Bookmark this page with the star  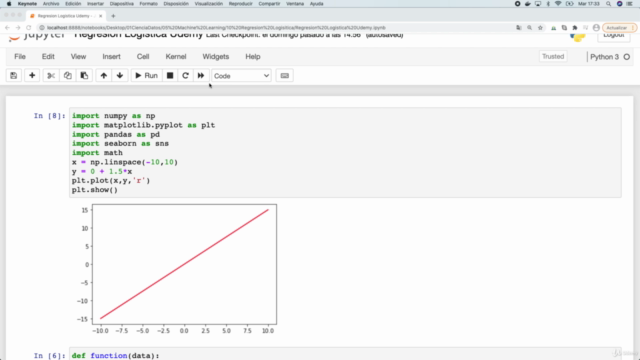[x=540, y=28]
